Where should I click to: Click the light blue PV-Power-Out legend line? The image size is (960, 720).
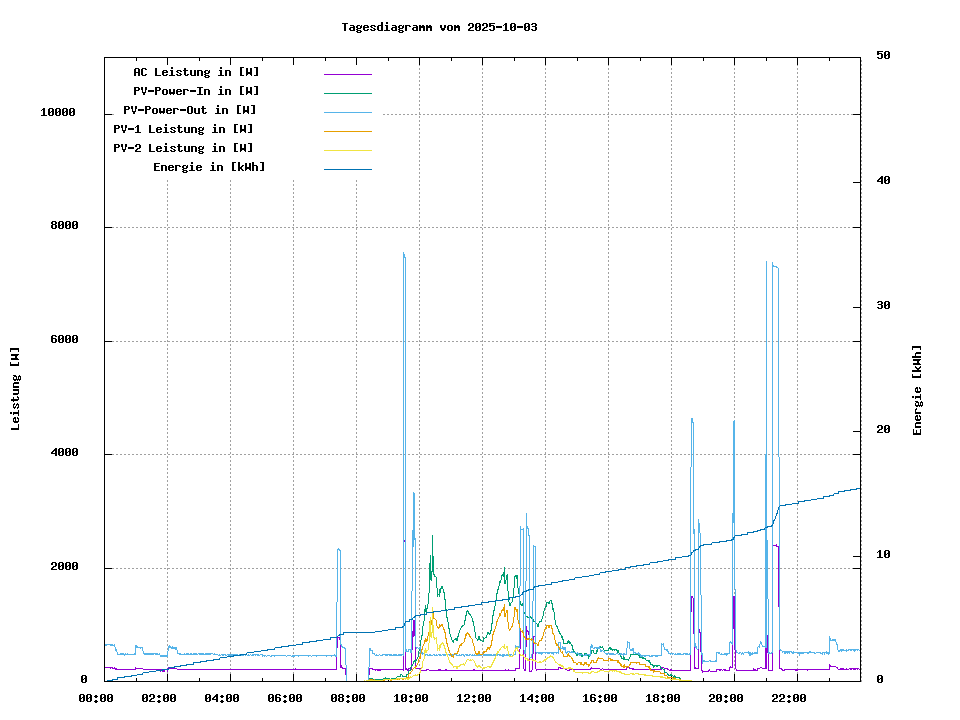347,112
